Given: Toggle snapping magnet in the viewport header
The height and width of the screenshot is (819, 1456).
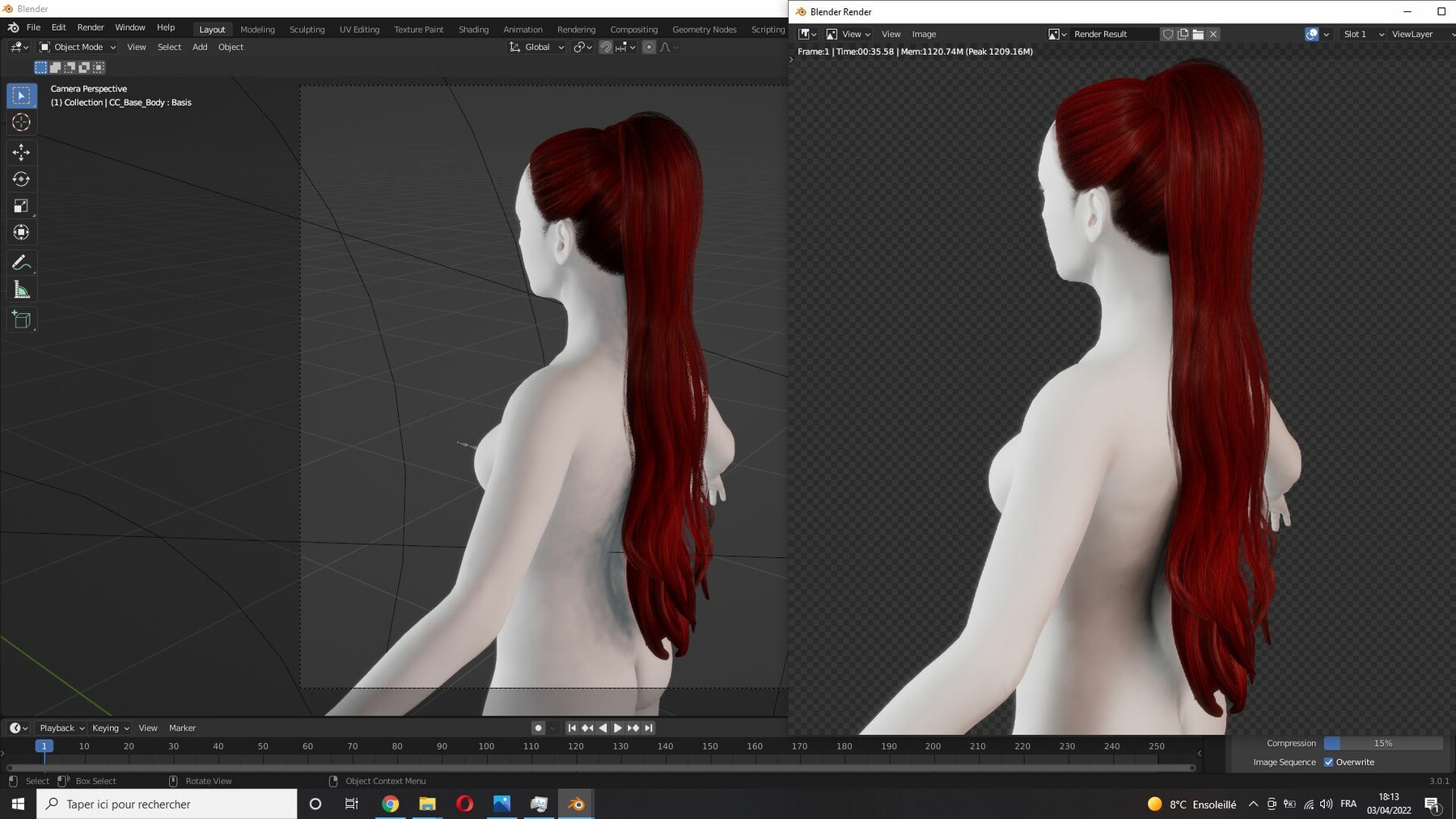Looking at the screenshot, I should click(606, 47).
